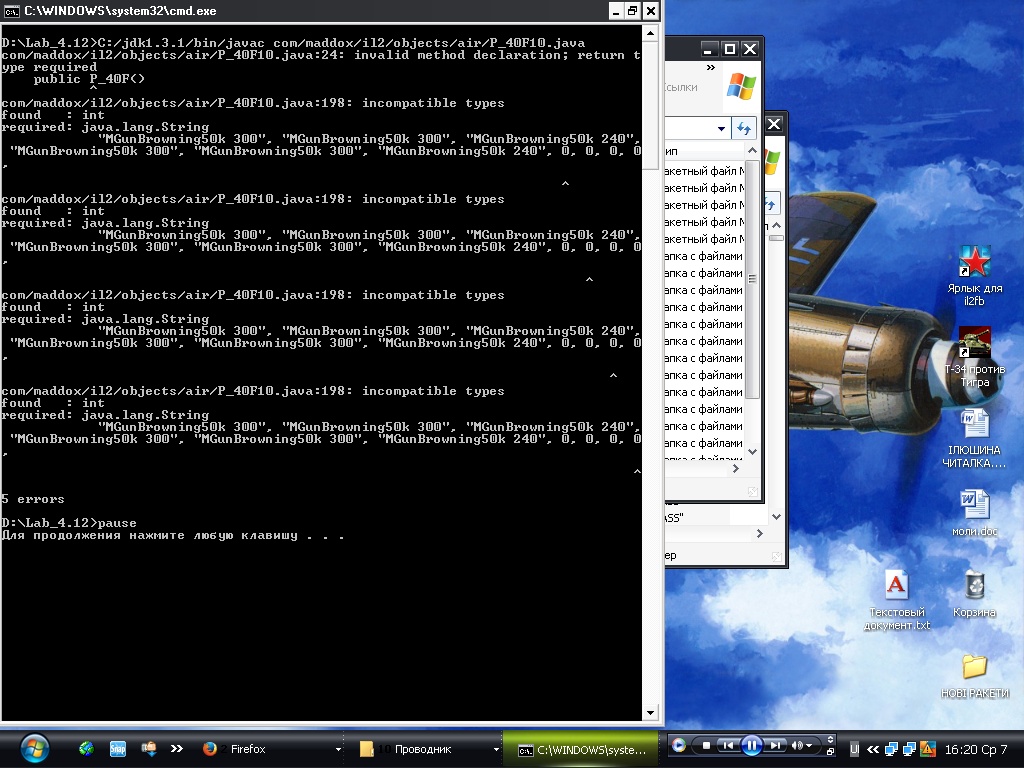Image resolution: width=1024 pixels, height=768 pixels.
Task: Open the Start menu orb
Action: point(34,748)
